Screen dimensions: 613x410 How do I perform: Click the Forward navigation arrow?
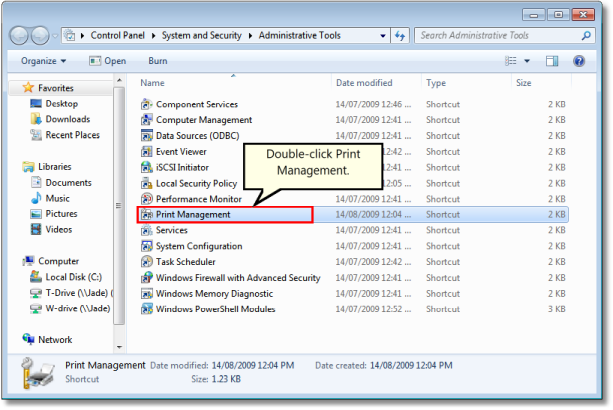[x=40, y=36]
